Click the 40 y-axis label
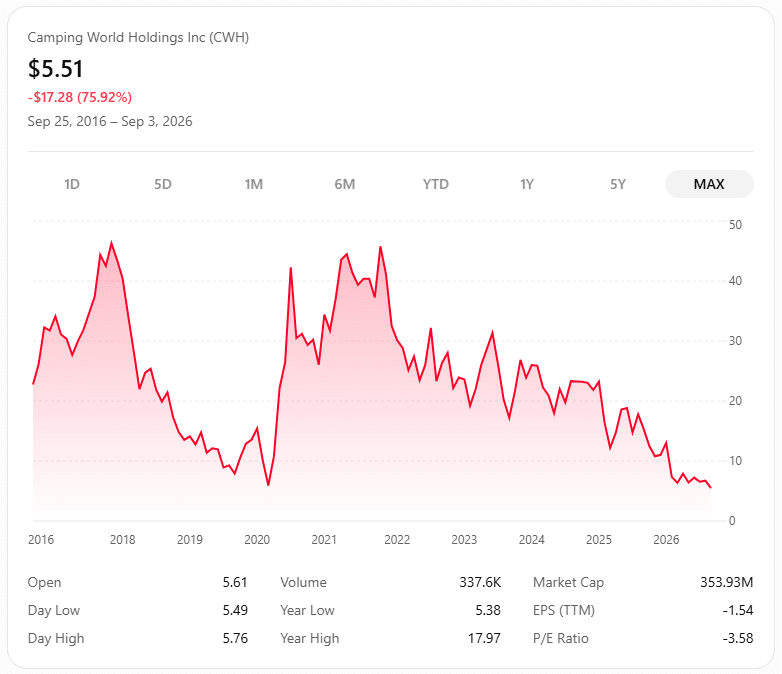The height and width of the screenshot is (674, 782). tap(736, 281)
